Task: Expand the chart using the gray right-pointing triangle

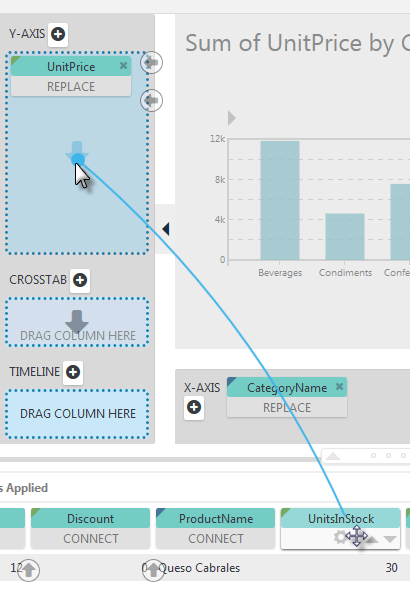Action: pyautogui.click(x=231, y=118)
